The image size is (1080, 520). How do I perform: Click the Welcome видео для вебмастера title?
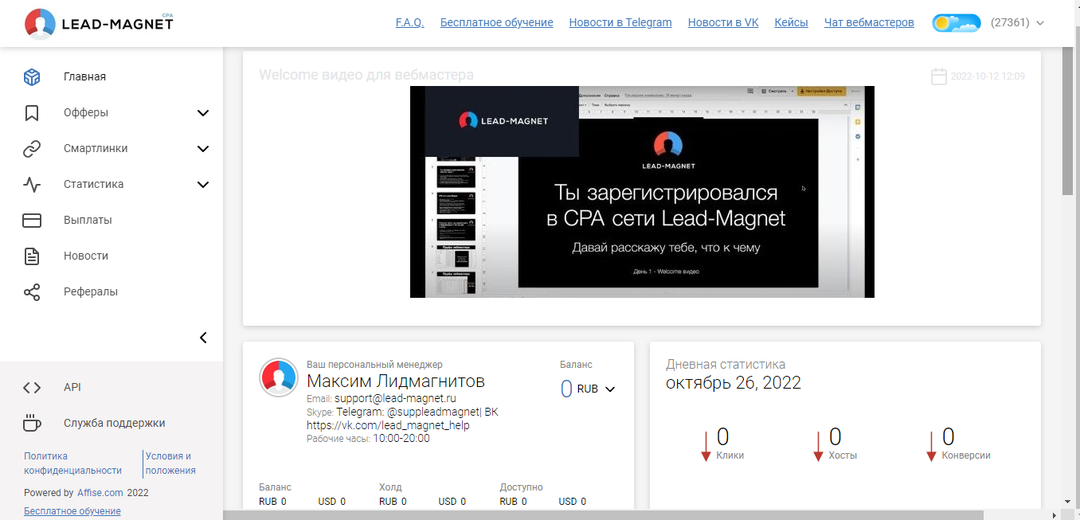click(366, 75)
